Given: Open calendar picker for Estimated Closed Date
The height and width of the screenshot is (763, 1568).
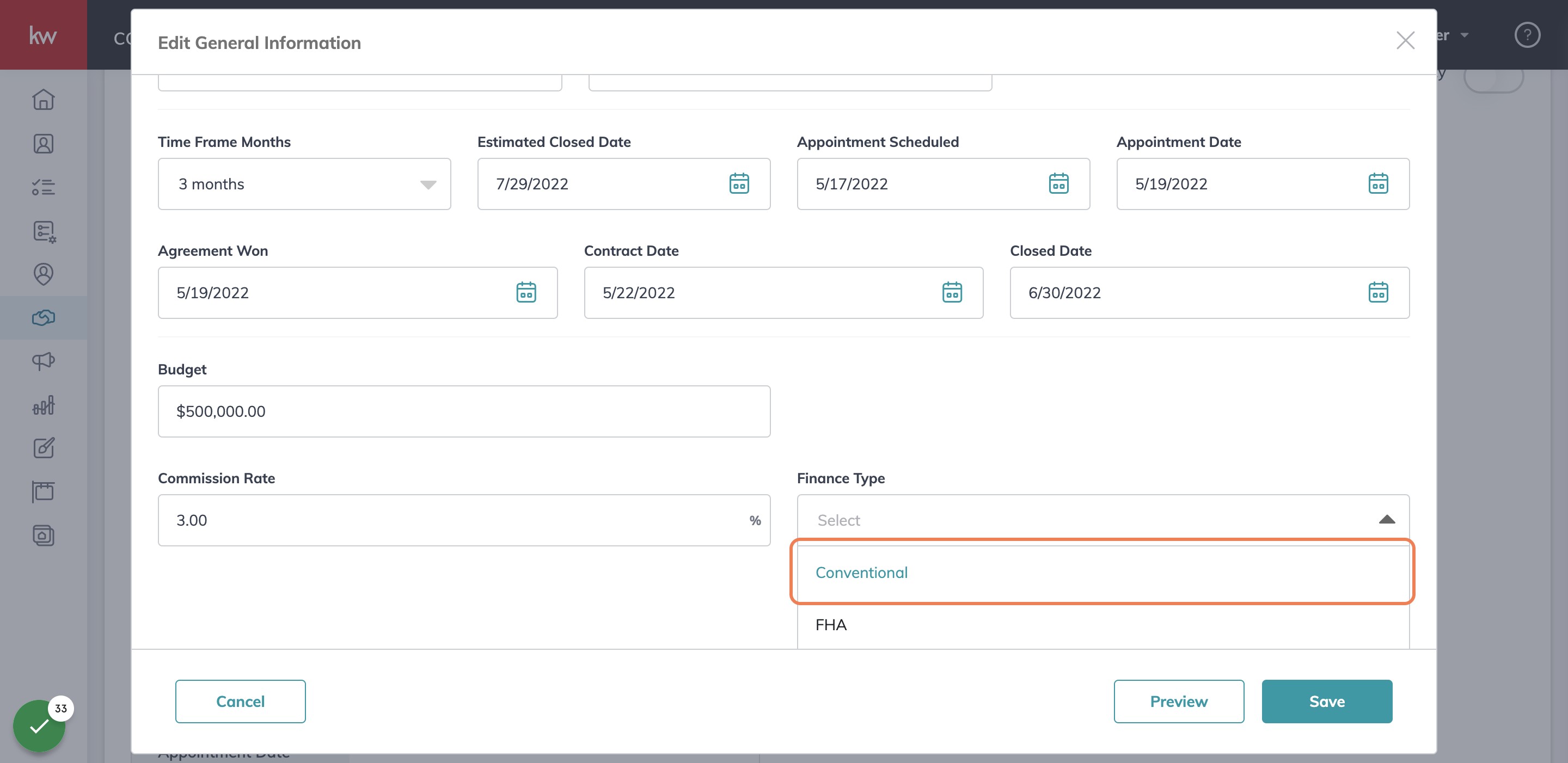Looking at the screenshot, I should [x=739, y=184].
